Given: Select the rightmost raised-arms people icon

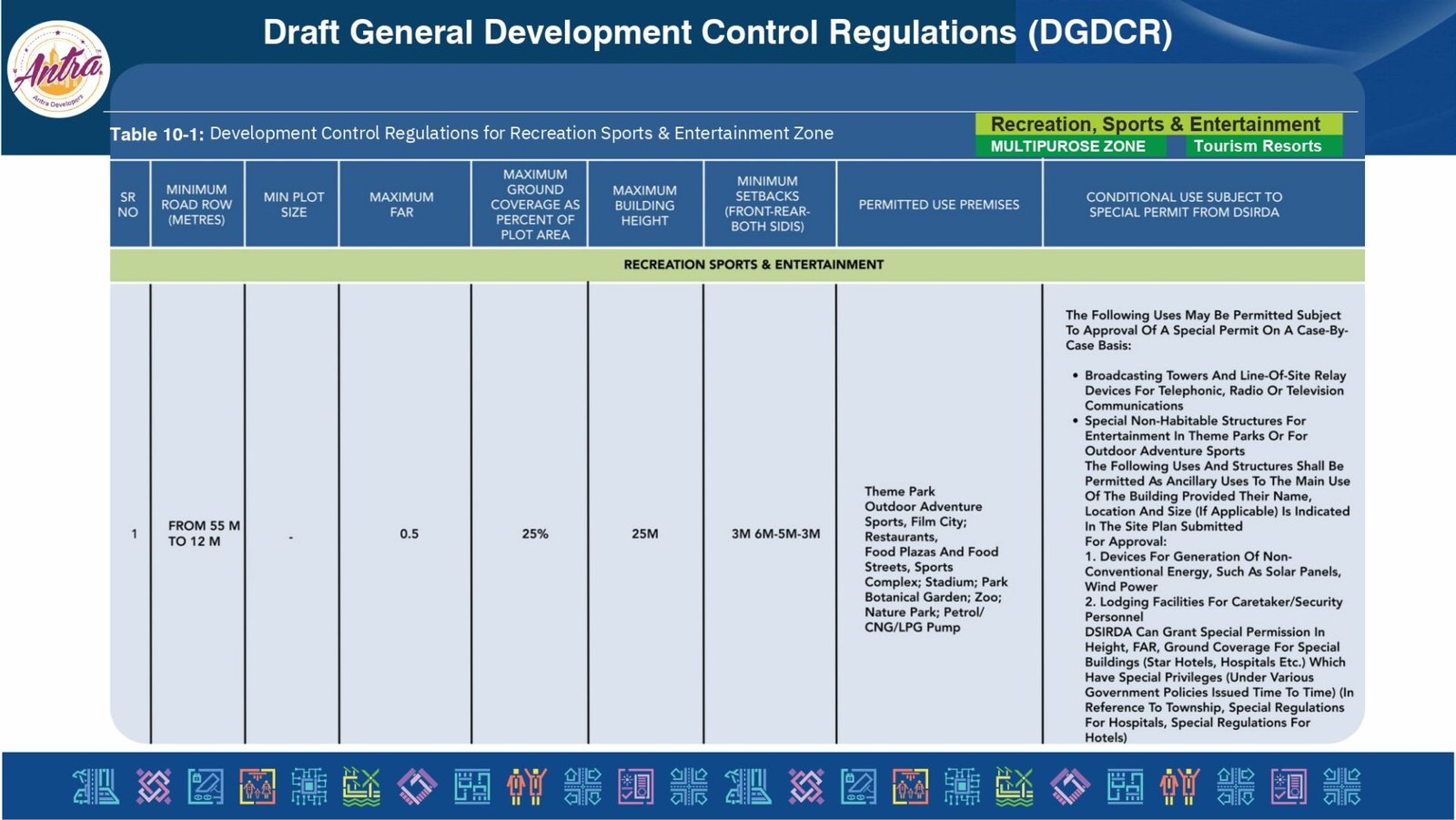Looking at the screenshot, I should point(1180,786).
